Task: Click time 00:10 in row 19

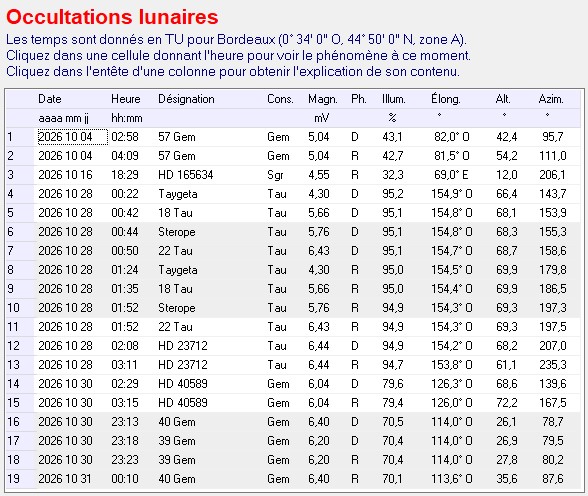Action: tap(125, 479)
